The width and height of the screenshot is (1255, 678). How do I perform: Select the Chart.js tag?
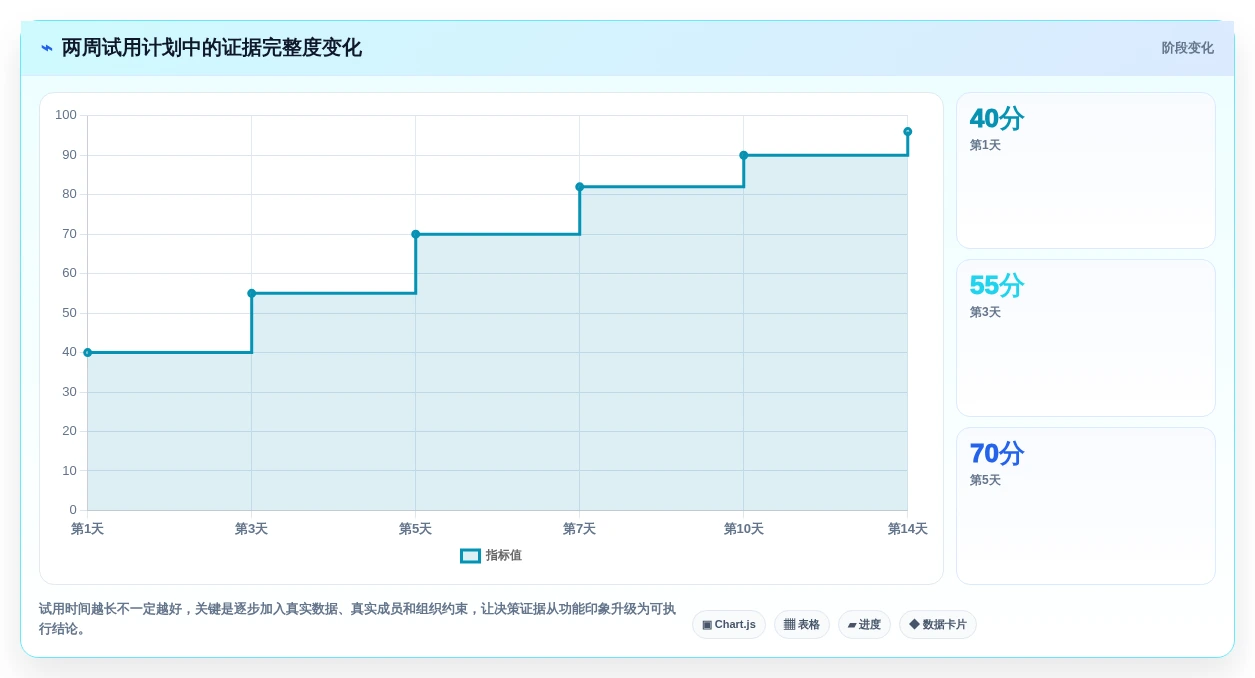[x=729, y=625]
